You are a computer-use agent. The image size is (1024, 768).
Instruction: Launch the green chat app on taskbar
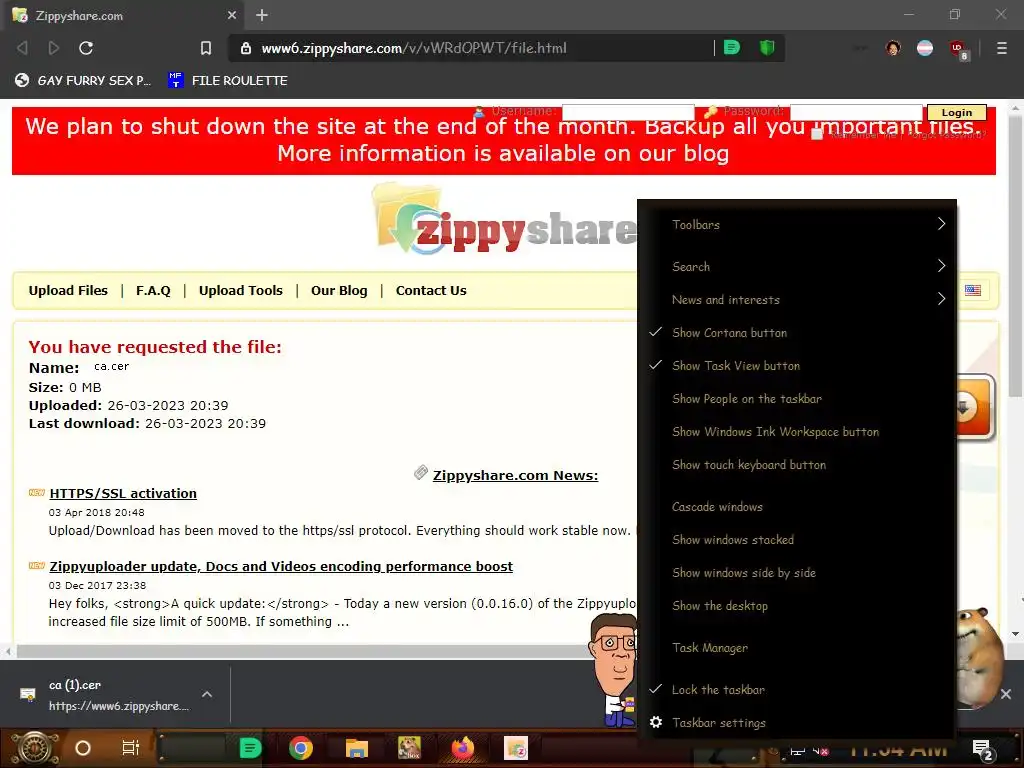[250, 748]
